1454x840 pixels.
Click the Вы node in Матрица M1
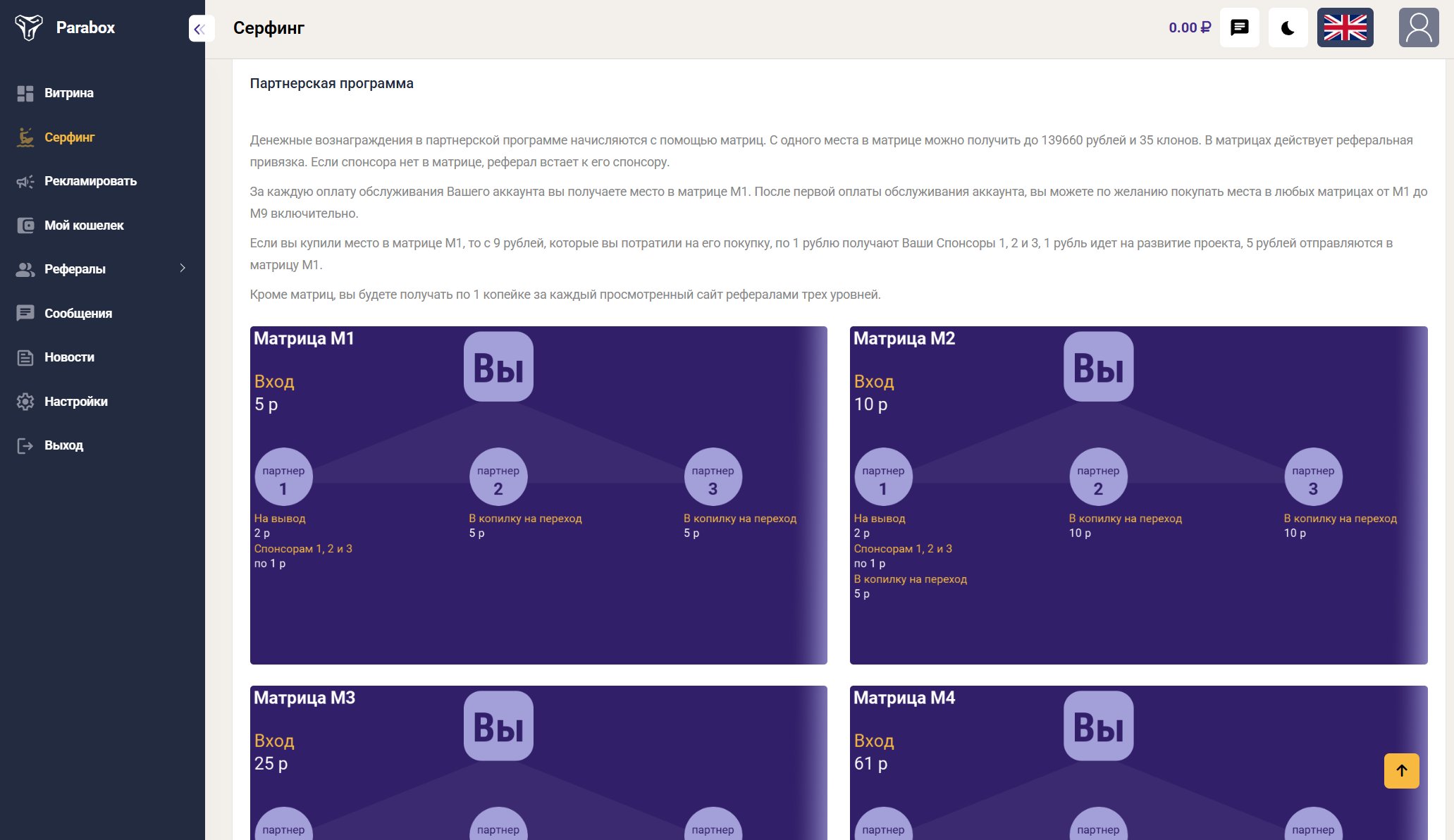click(498, 366)
